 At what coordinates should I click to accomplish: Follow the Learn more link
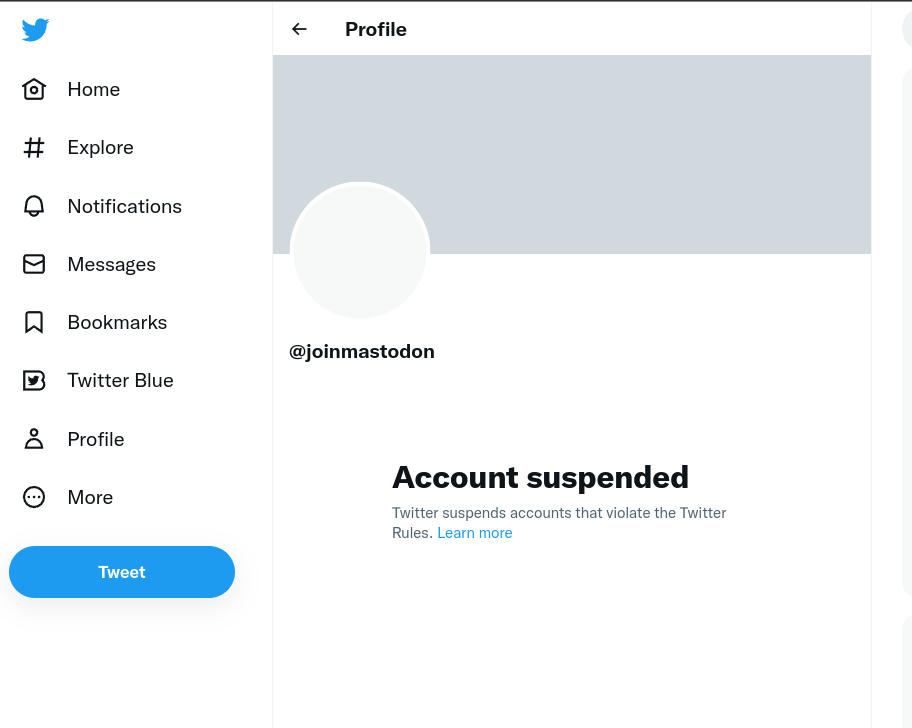coord(475,533)
